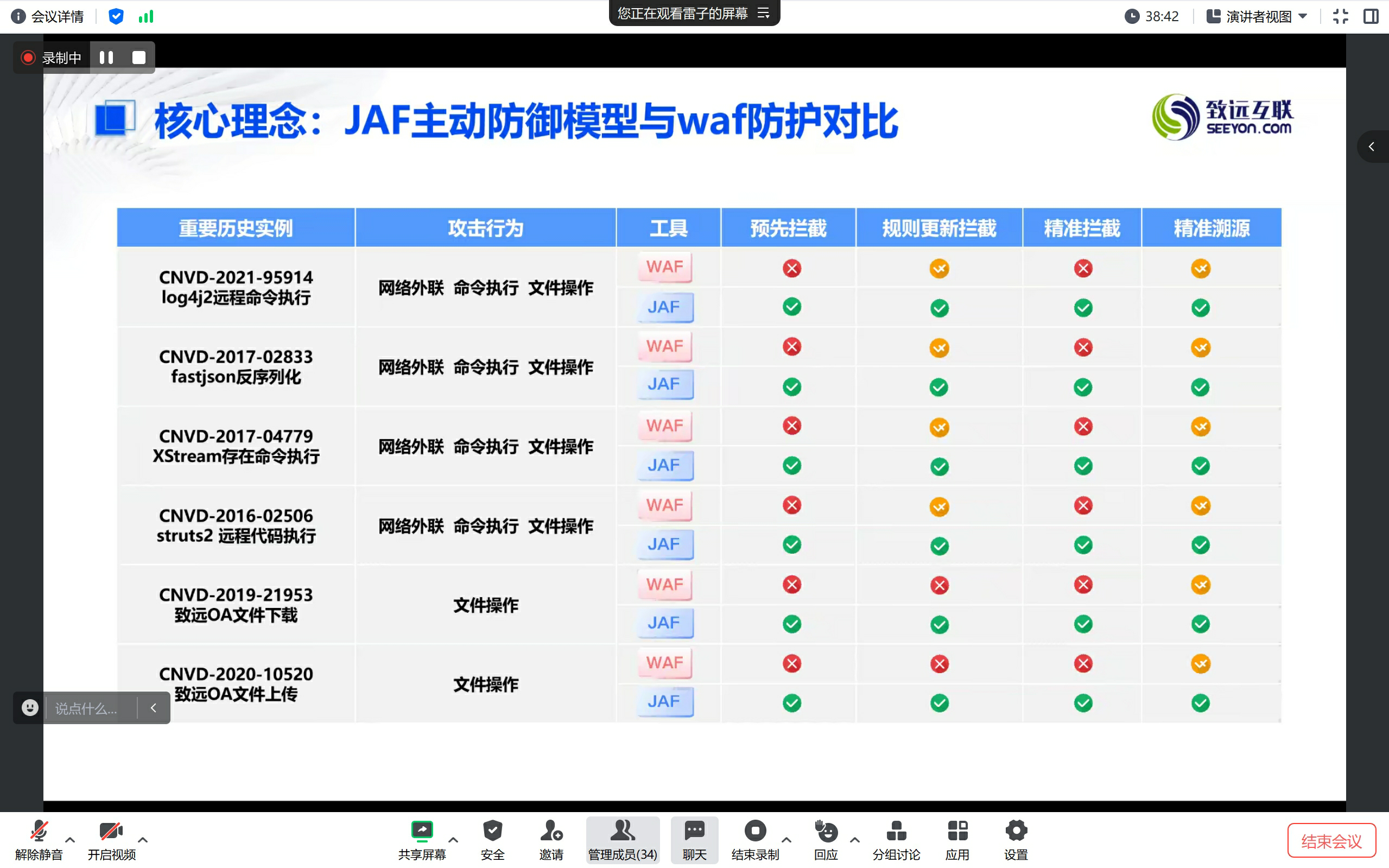
Task: Click the blue encryption shield icon
Action: click(116, 16)
